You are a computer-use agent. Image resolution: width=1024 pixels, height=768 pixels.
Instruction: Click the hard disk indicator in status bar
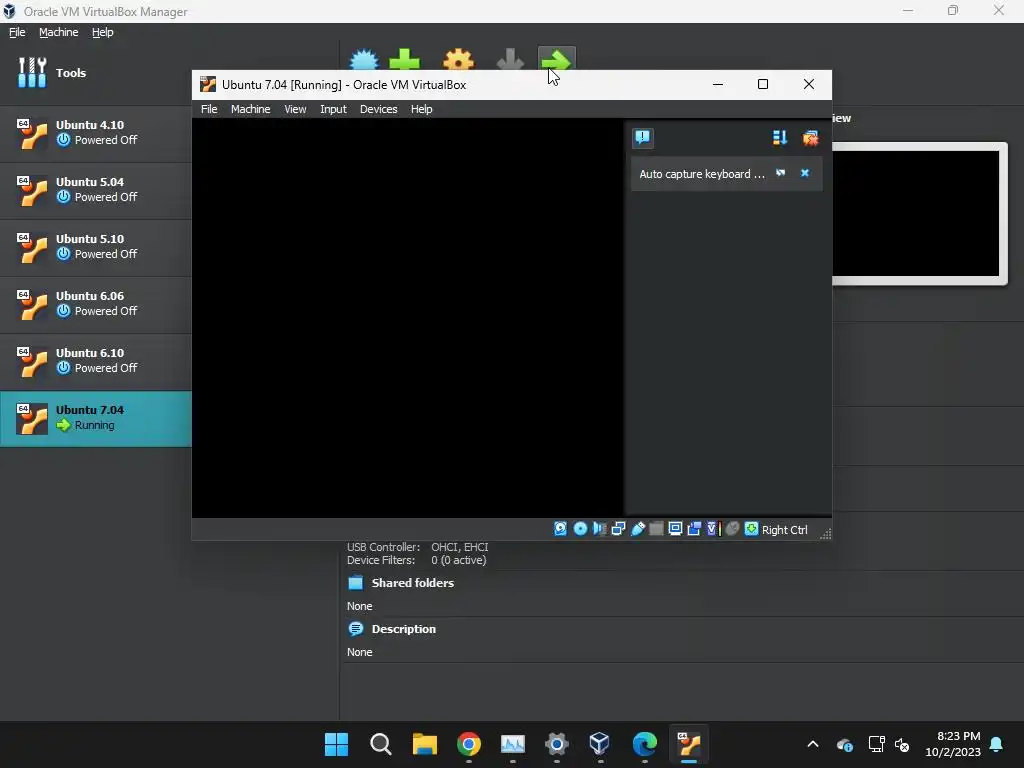pyautogui.click(x=560, y=529)
